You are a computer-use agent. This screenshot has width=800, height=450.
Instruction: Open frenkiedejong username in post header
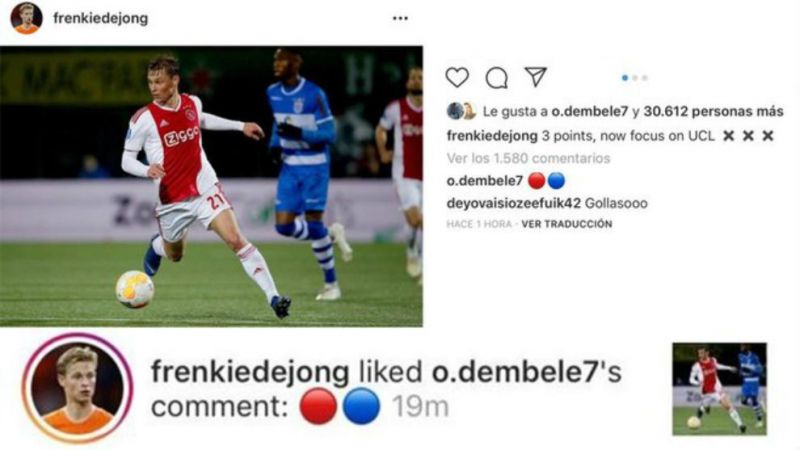tap(99, 19)
